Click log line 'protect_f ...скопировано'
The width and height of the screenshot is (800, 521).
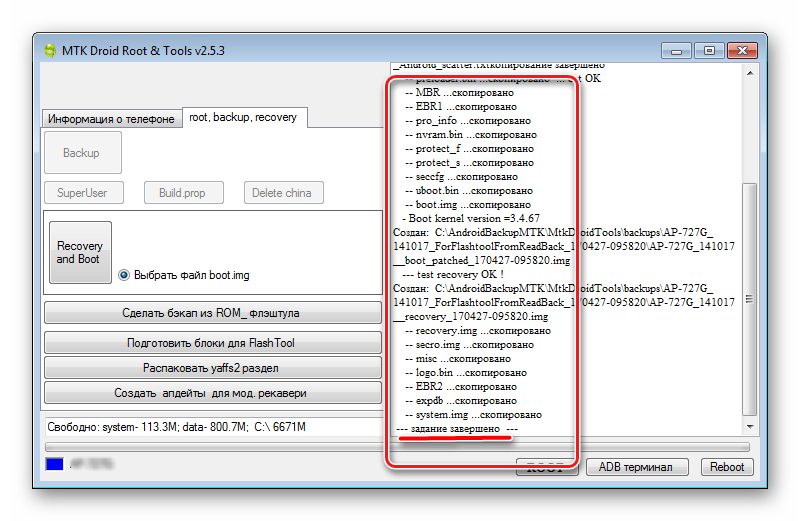tap(469, 149)
